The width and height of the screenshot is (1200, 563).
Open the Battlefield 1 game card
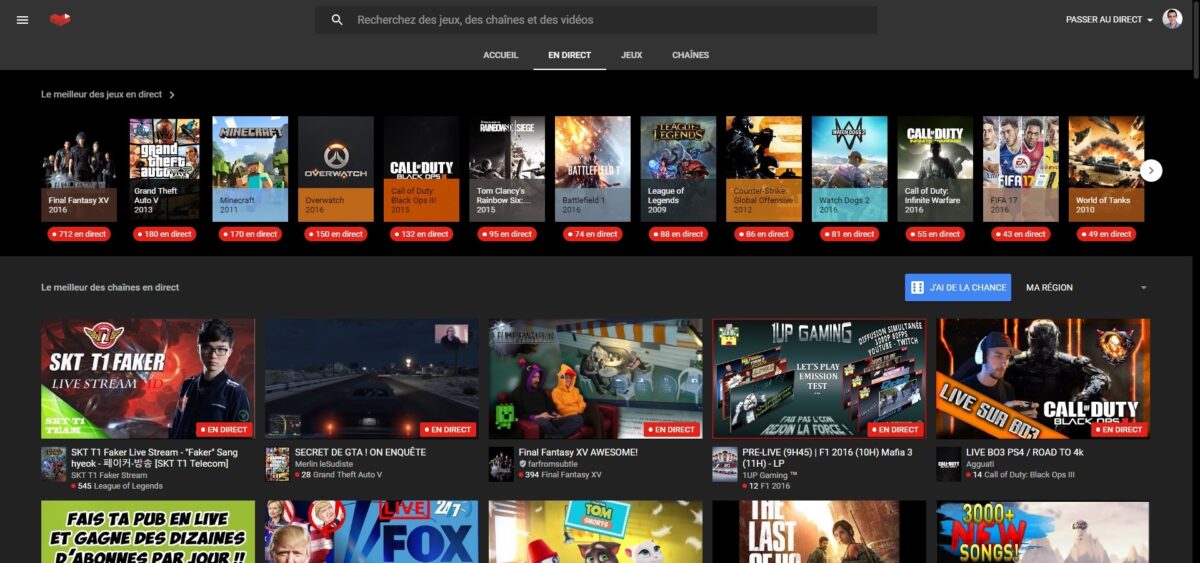593,169
